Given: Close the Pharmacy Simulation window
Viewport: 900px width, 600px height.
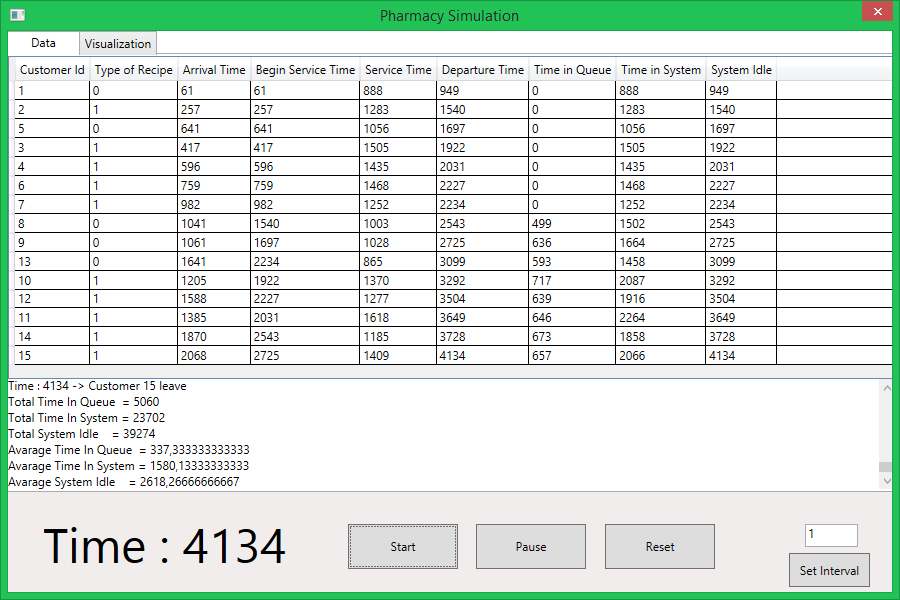Looking at the screenshot, I should tap(877, 11).
